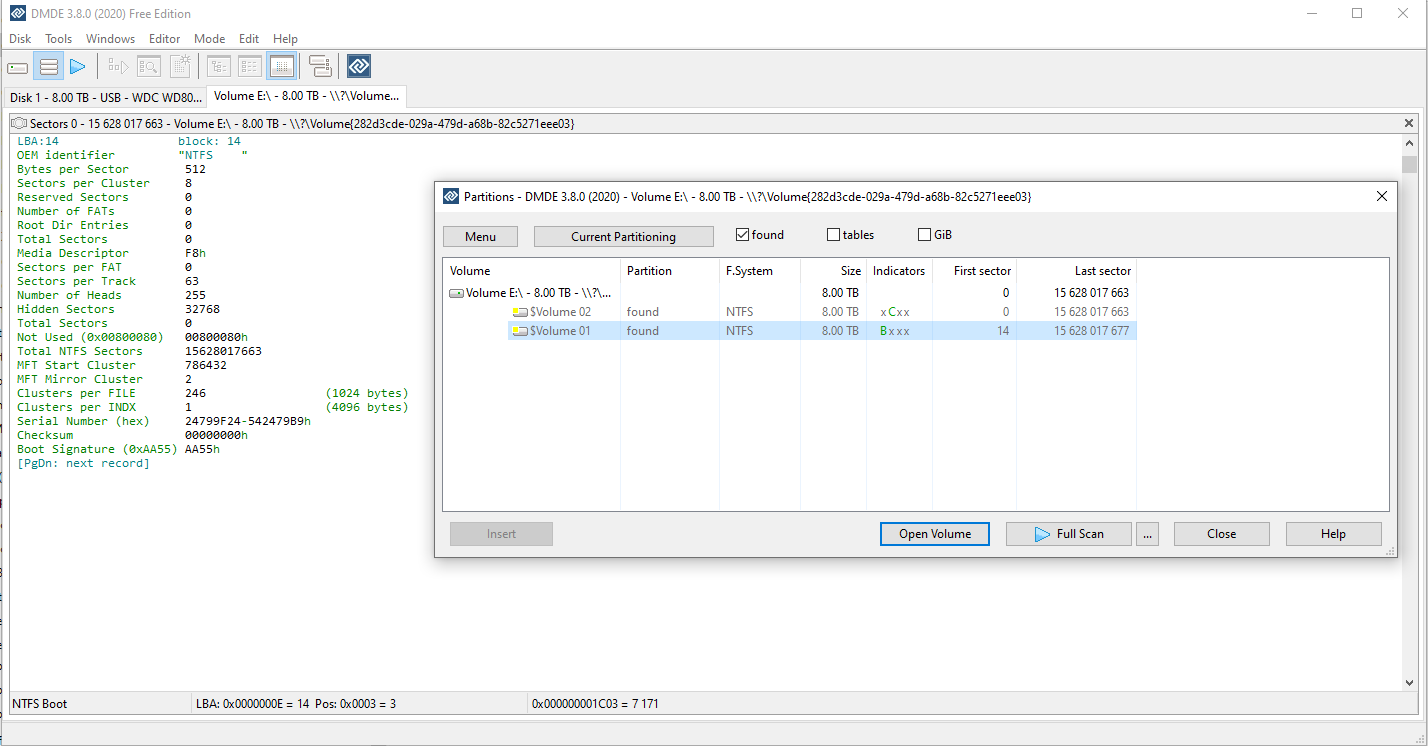1428x746 pixels.
Task: Close the sectors editor panel
Action: click(x=1409, y=123)
